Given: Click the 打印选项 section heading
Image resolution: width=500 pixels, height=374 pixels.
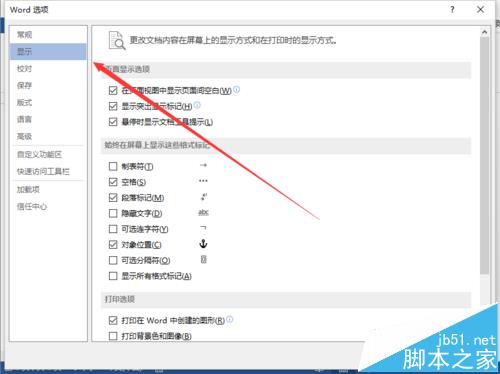Looking at the screenshot, I should (120, 299).
